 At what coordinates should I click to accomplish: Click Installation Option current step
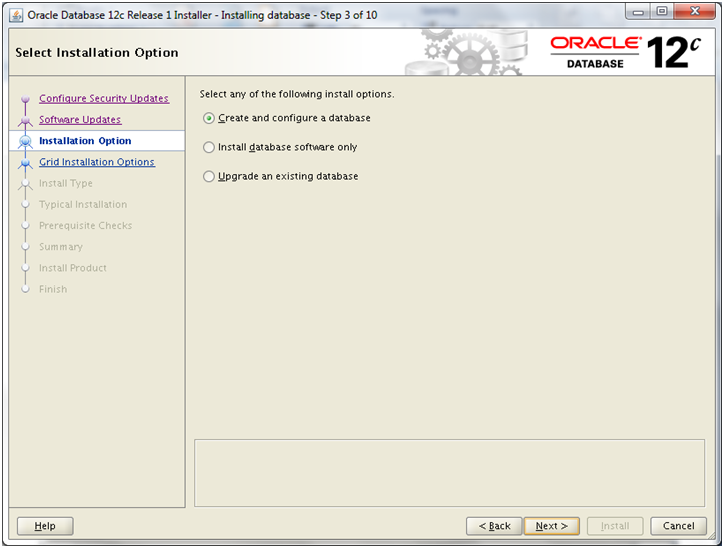click(85, 141)
